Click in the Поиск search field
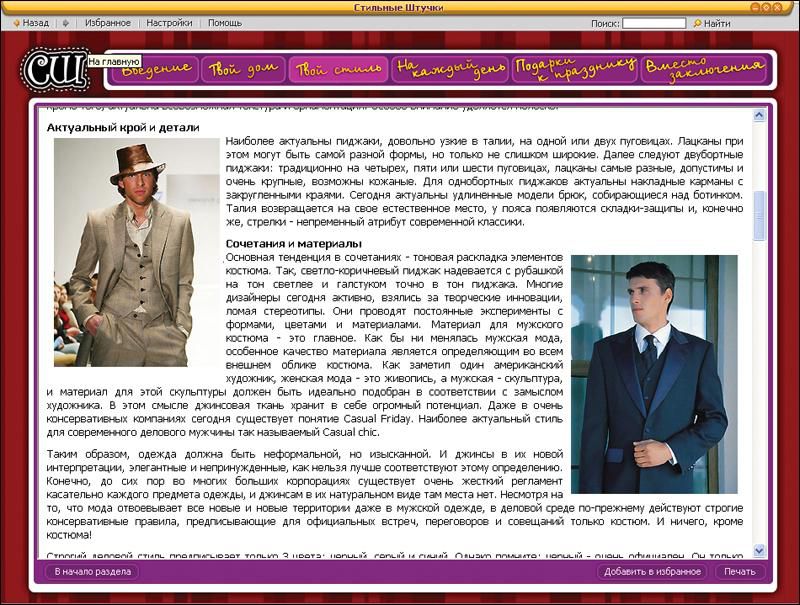 pyautogui.click(x=654, y=23)
